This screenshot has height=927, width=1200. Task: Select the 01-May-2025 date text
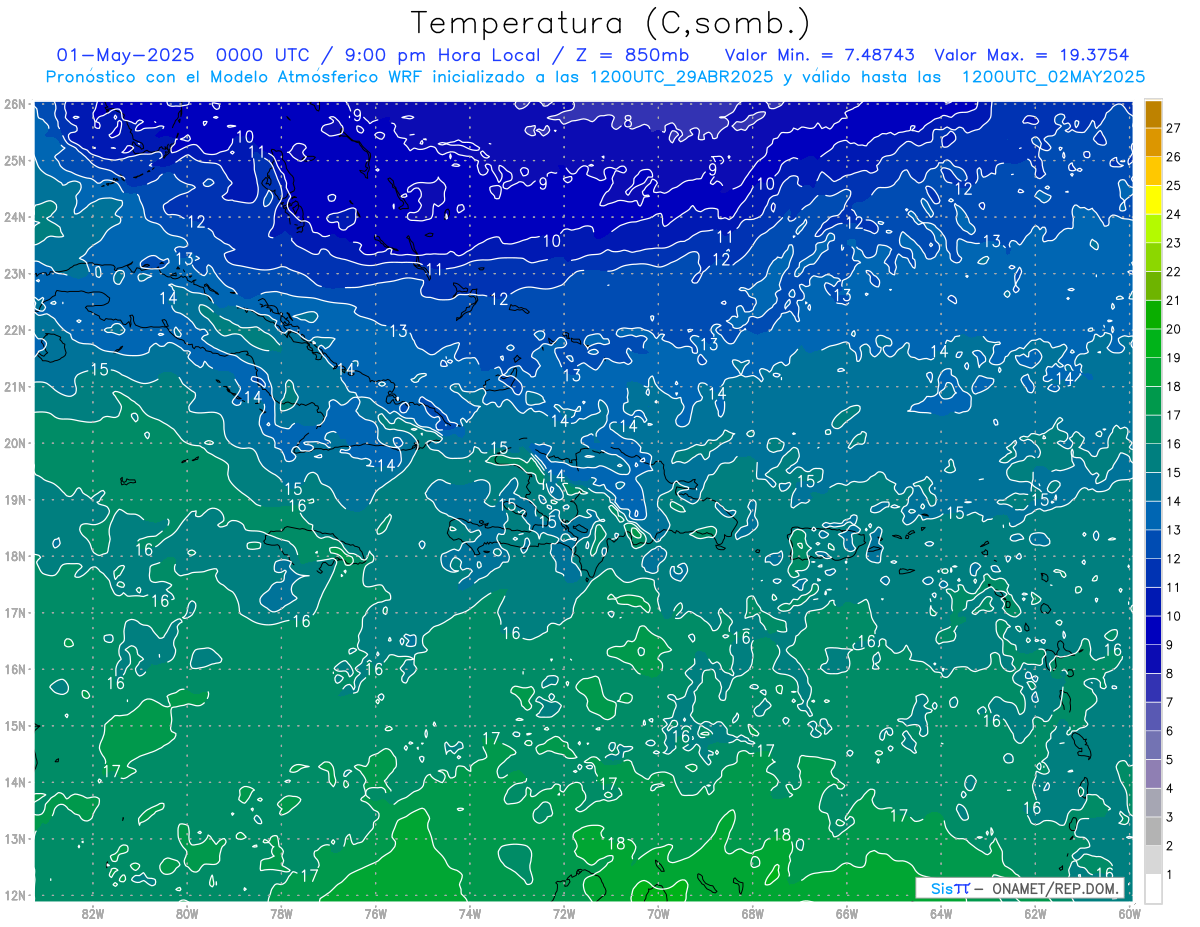point(126,55)
